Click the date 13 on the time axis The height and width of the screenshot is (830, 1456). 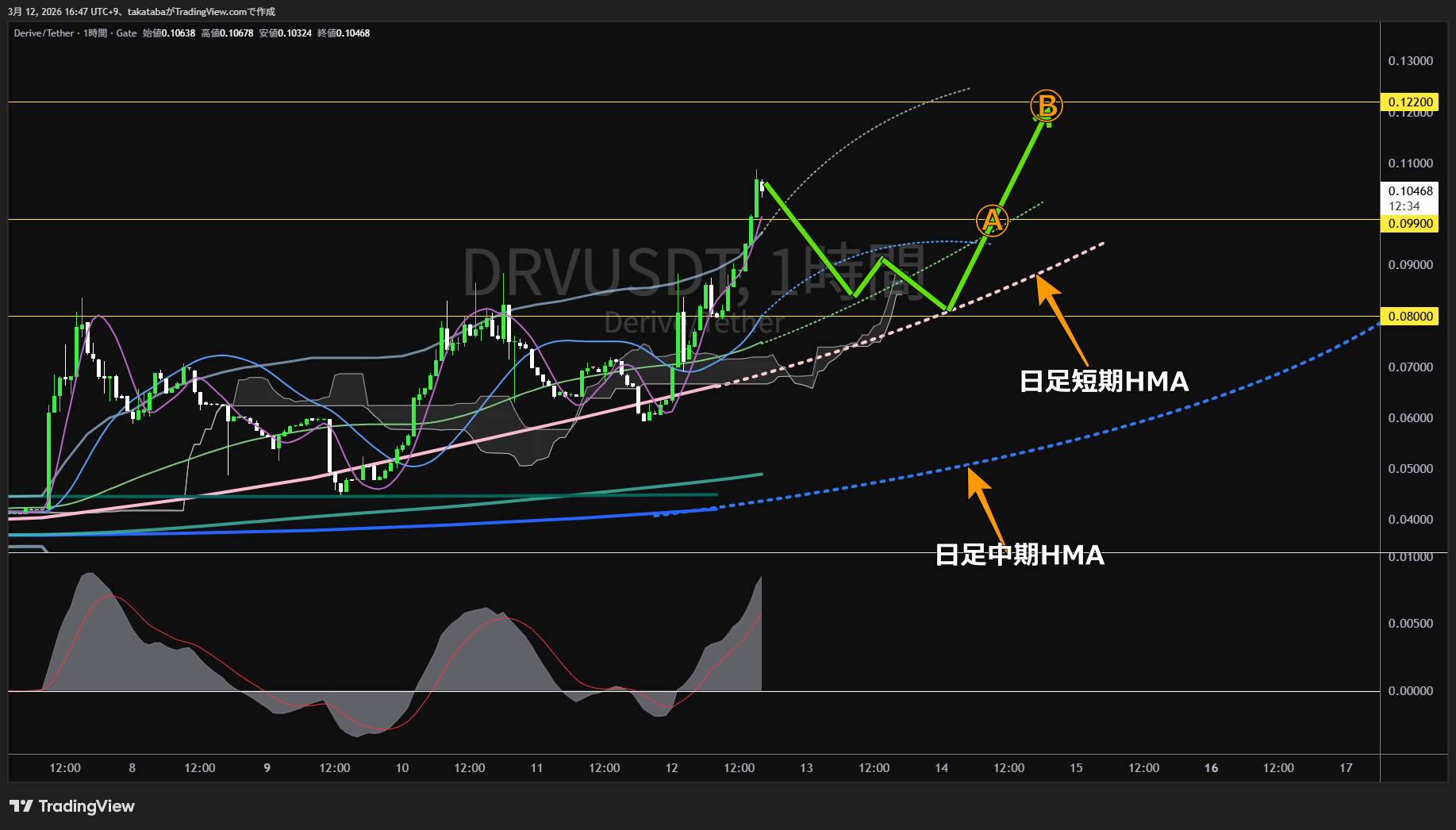click(806, 768)
